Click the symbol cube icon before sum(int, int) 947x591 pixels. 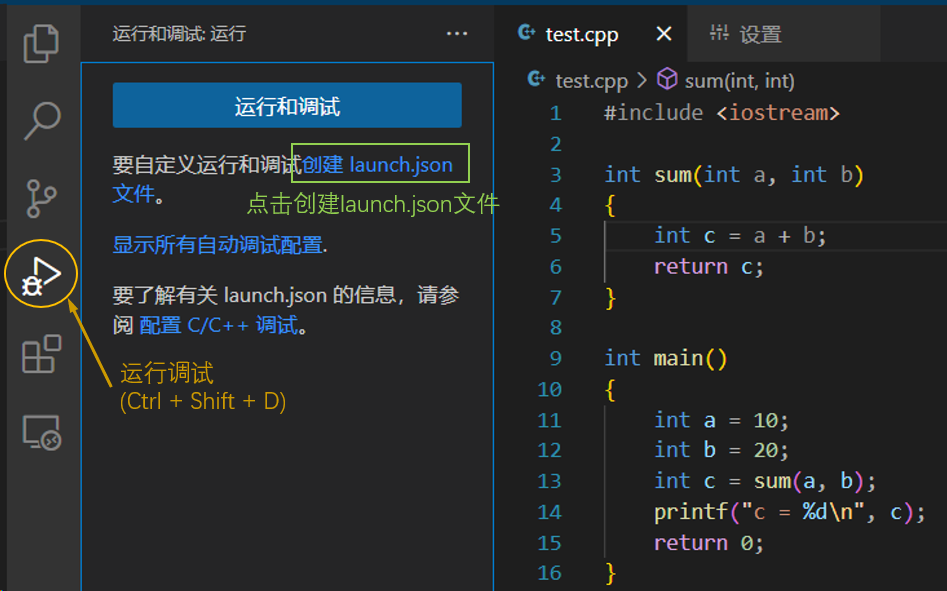point(667,79)
